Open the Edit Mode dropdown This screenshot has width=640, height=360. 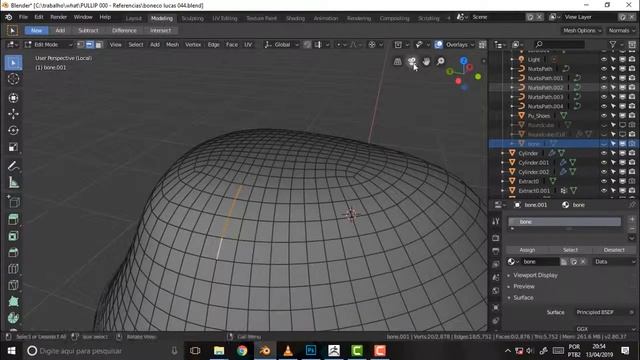point(49,44)
